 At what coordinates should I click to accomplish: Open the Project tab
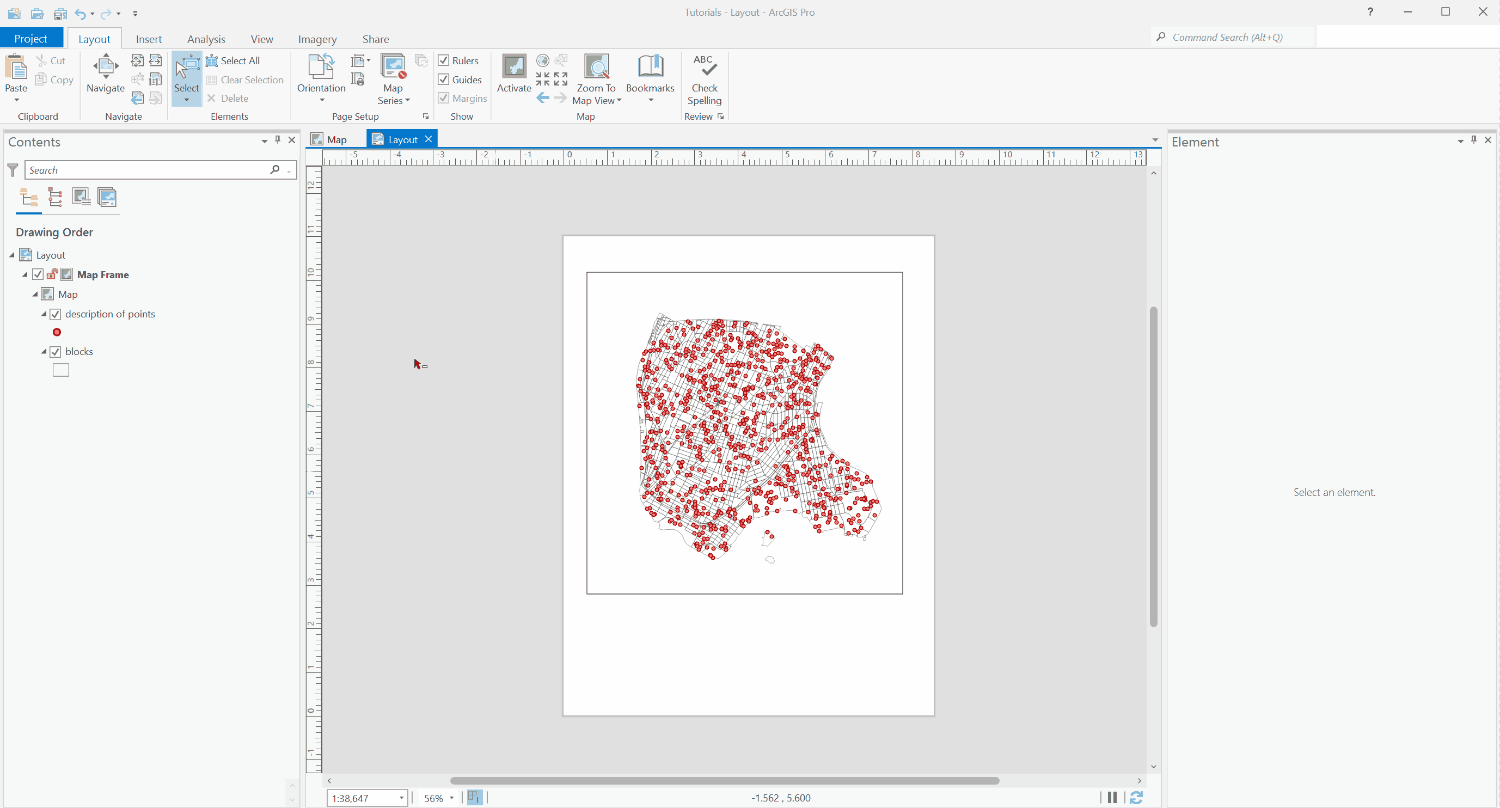31,39
